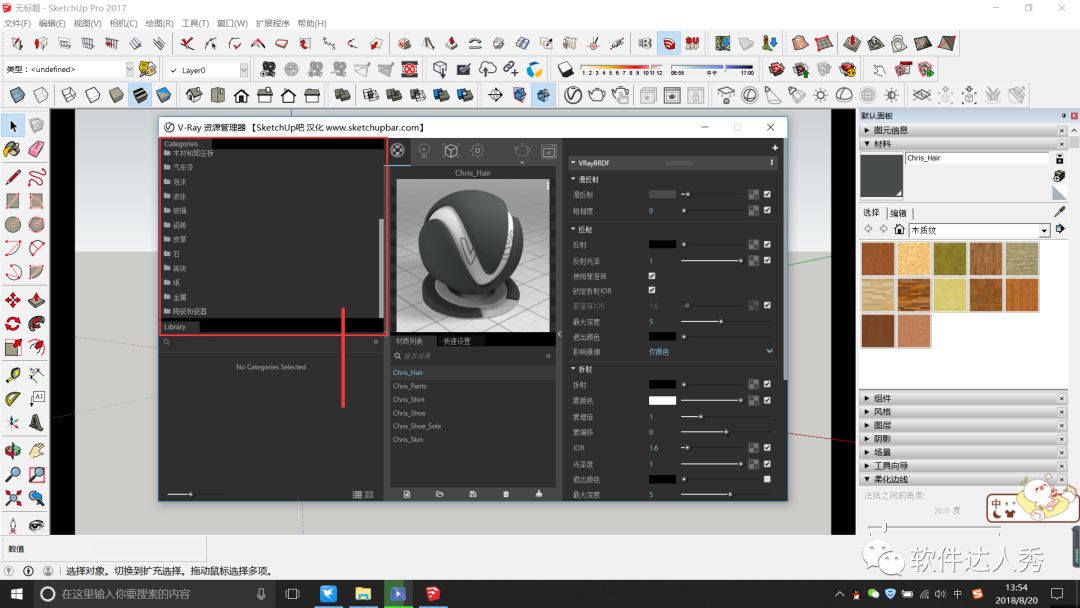1080x608 pixels.
Task: Select the Move tool with red arrows
Action: (12, 300)
